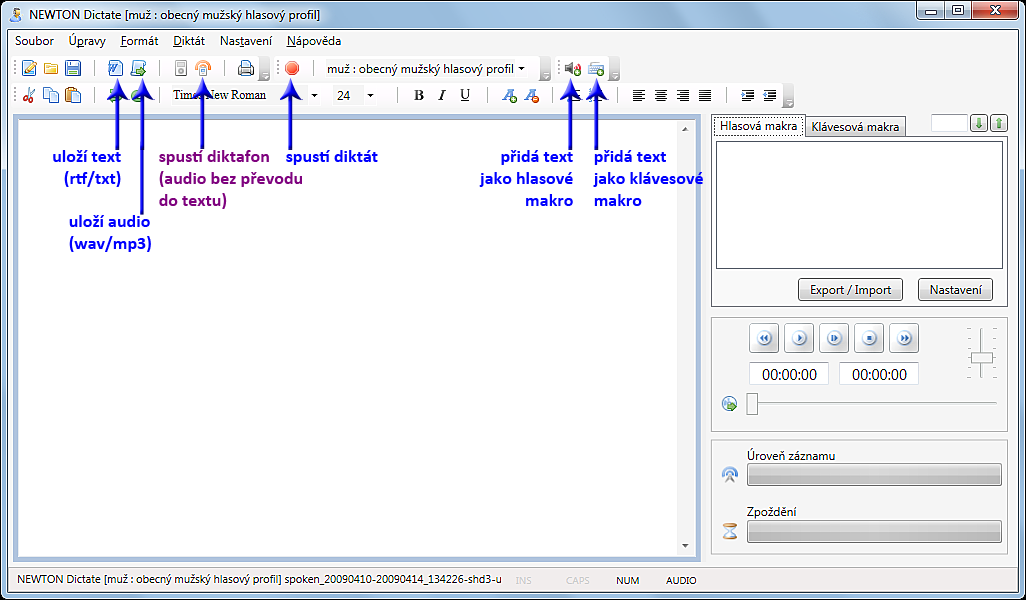Toggle italic formatting
Screen dimensions: 1026x600
[442, 96]
